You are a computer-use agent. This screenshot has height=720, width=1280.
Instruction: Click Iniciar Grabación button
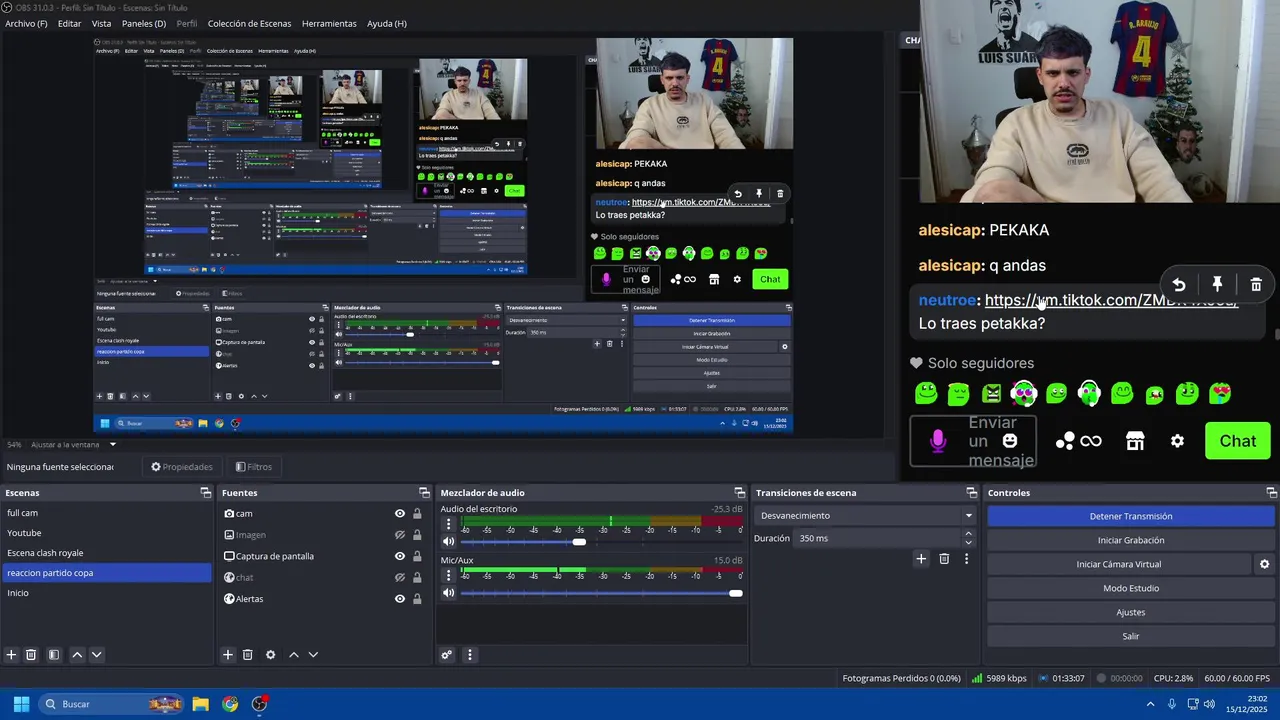(1131, 540)
